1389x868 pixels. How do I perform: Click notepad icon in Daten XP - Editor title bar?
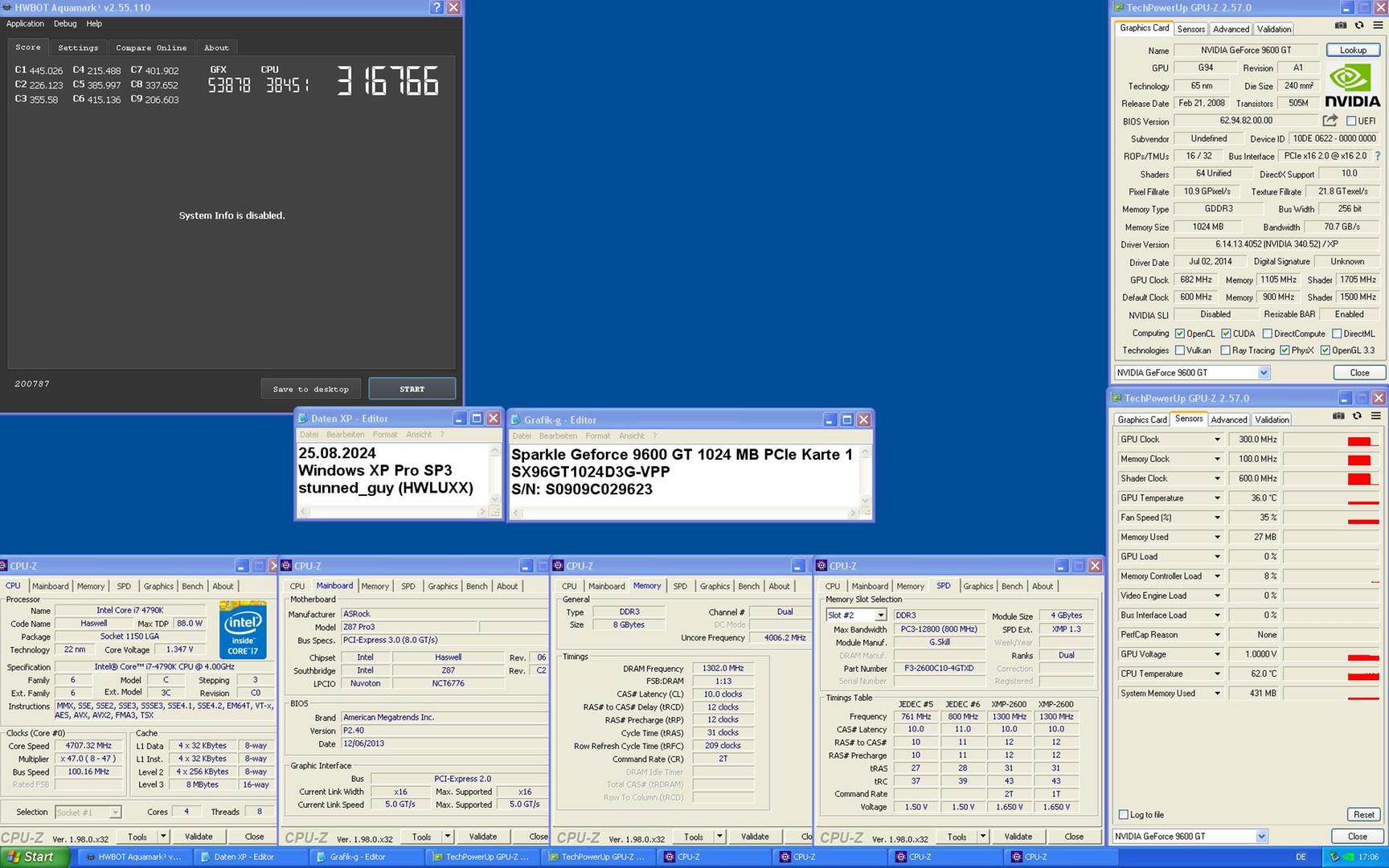(x=303, y=419)
